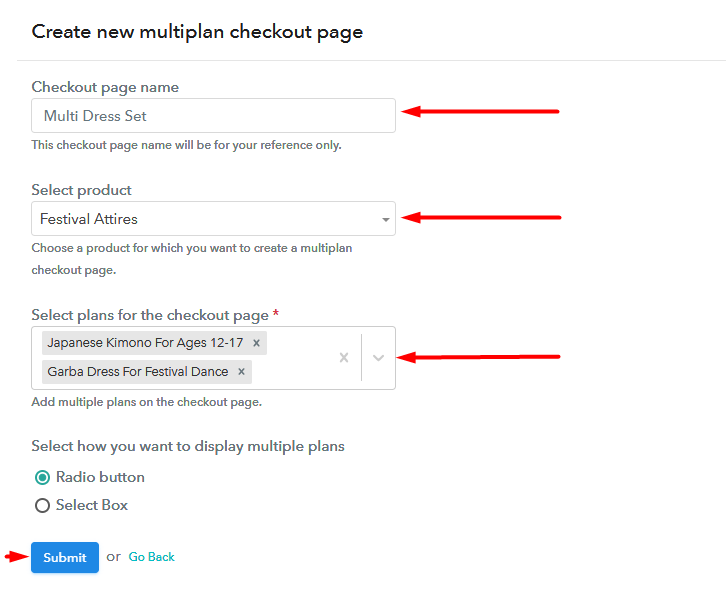
Task: Click the 'Select product' label
Action: pos(81,190)
